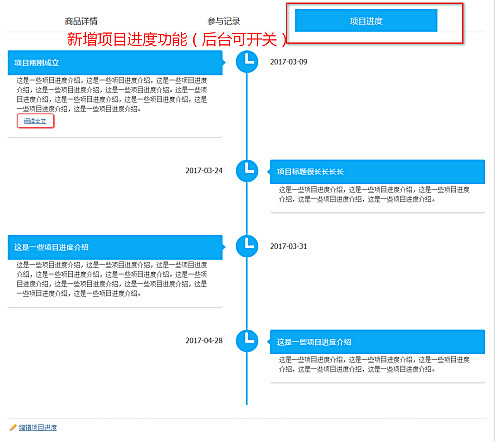The width and height of the screenshot is (500, 442).
Task: Select the right 这是一些项目进度介绍 title bar
Action: click(x=377, y=342)
